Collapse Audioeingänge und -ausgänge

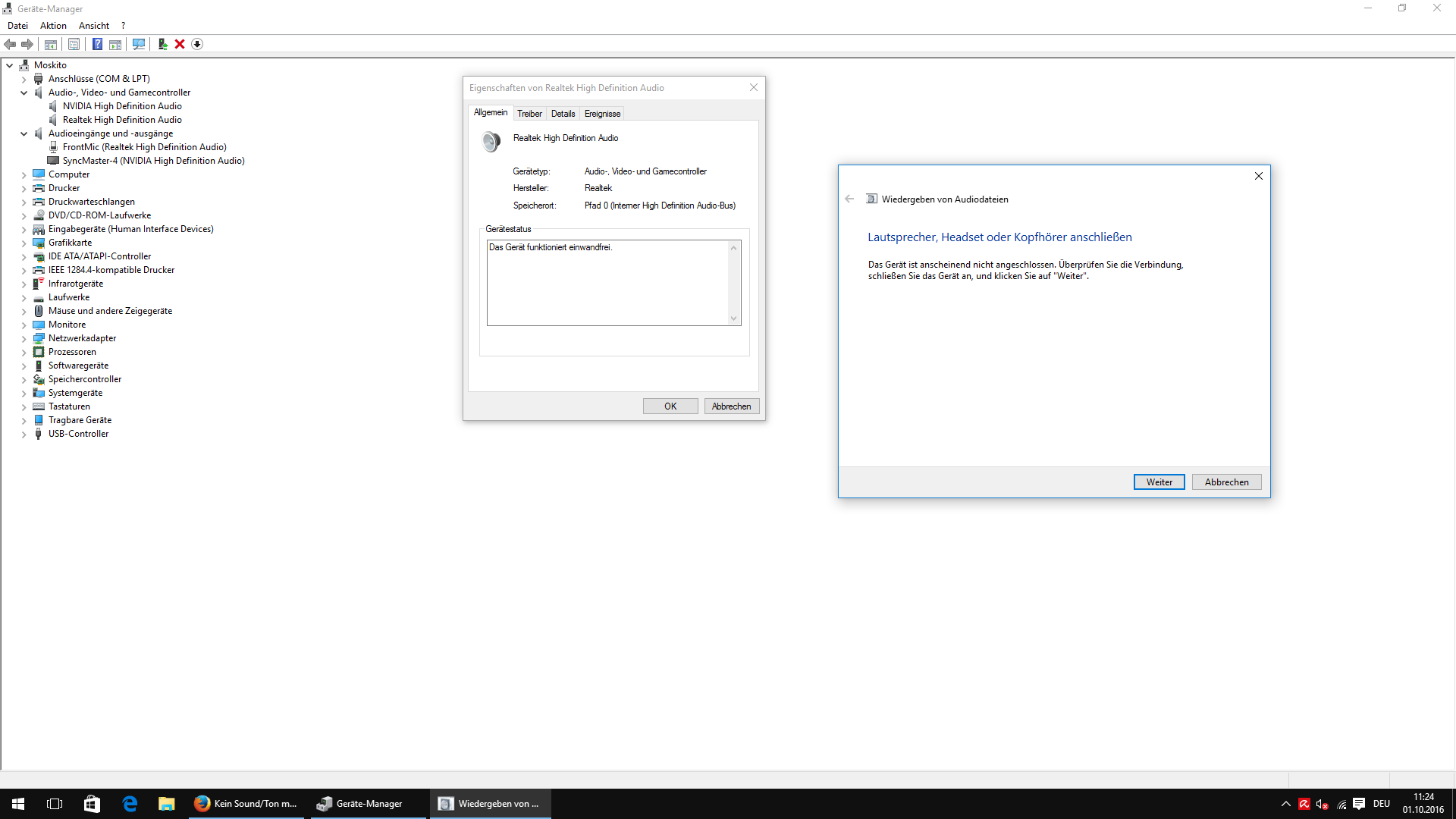pos(24,133)
